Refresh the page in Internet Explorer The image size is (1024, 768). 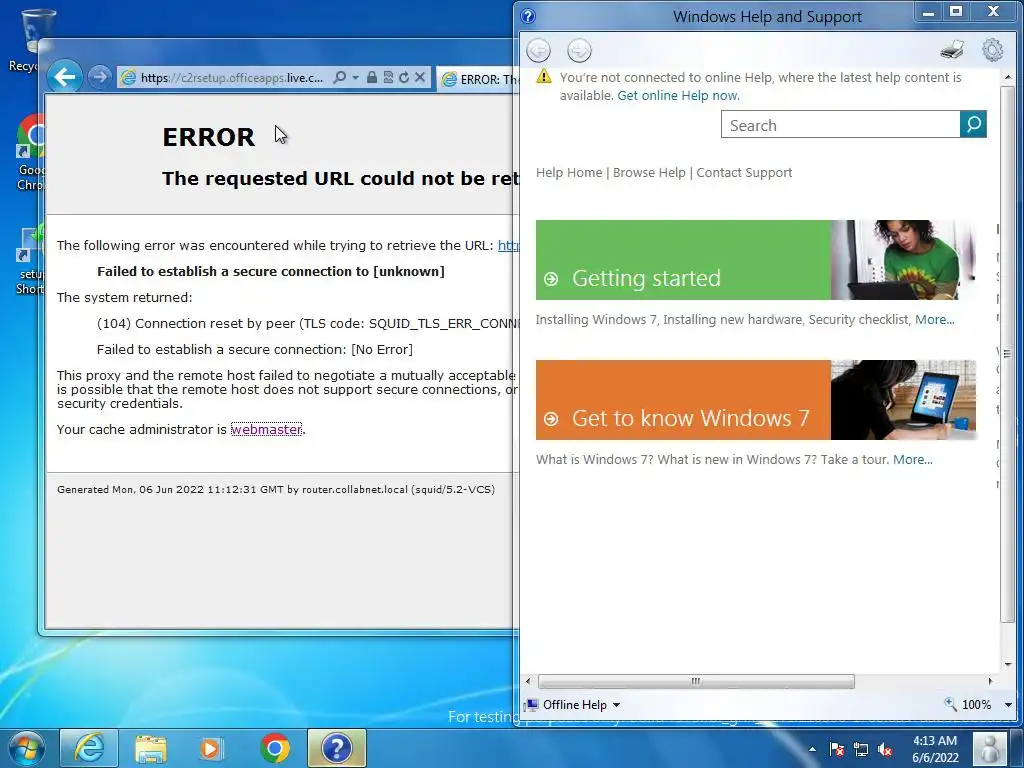pyautogui.click(x=404, y=77)
